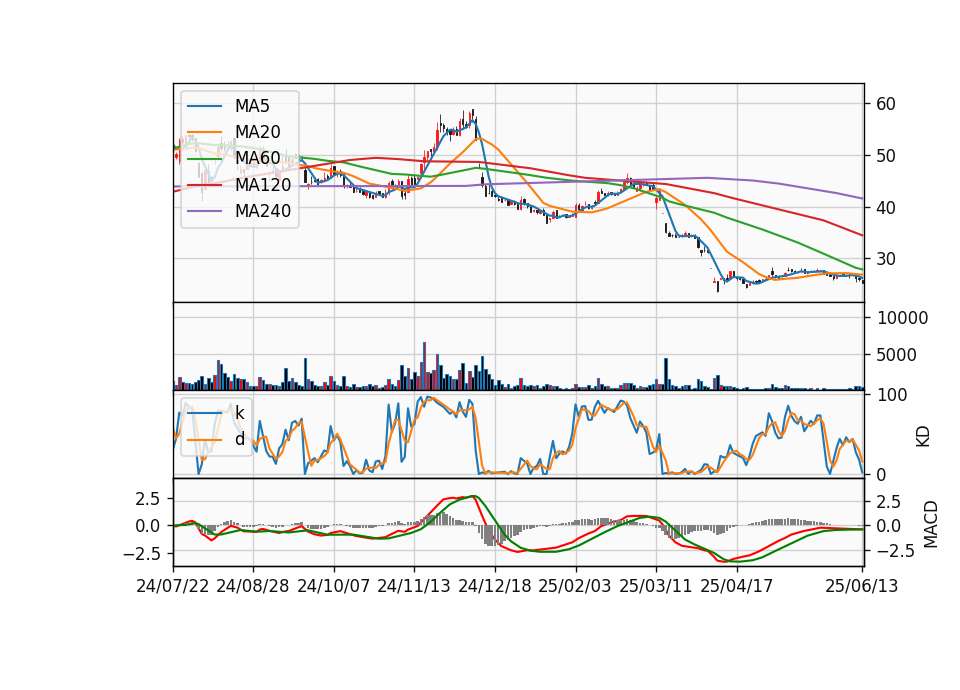Image resolution: width=960 pixels, height=690 pixels.
Task: Click the volume axis value 10000
Action: tap(902, 318)
